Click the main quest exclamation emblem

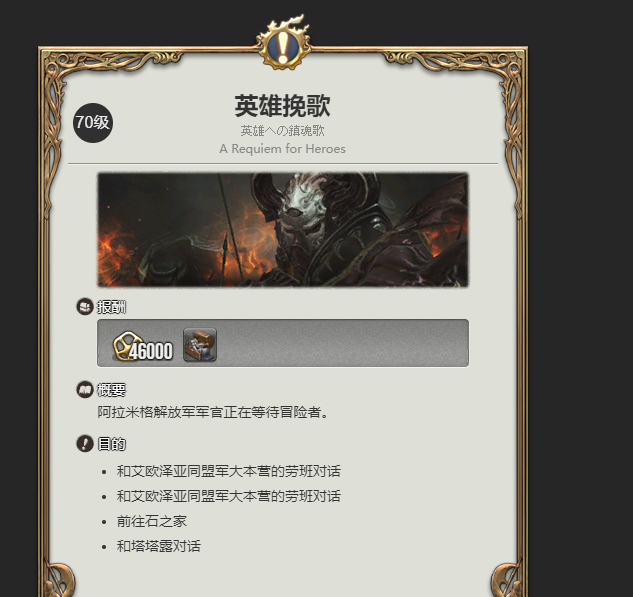[x=283, y=44]
